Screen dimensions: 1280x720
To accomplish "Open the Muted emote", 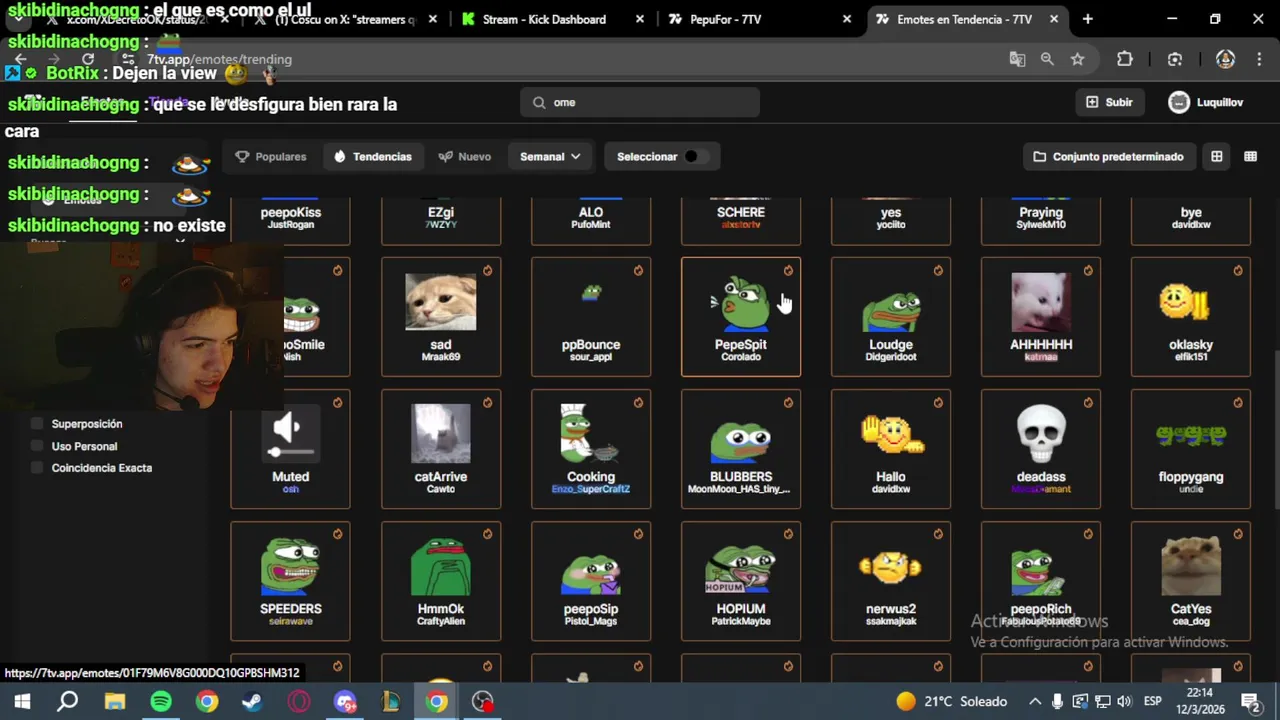I will [291, 449].
